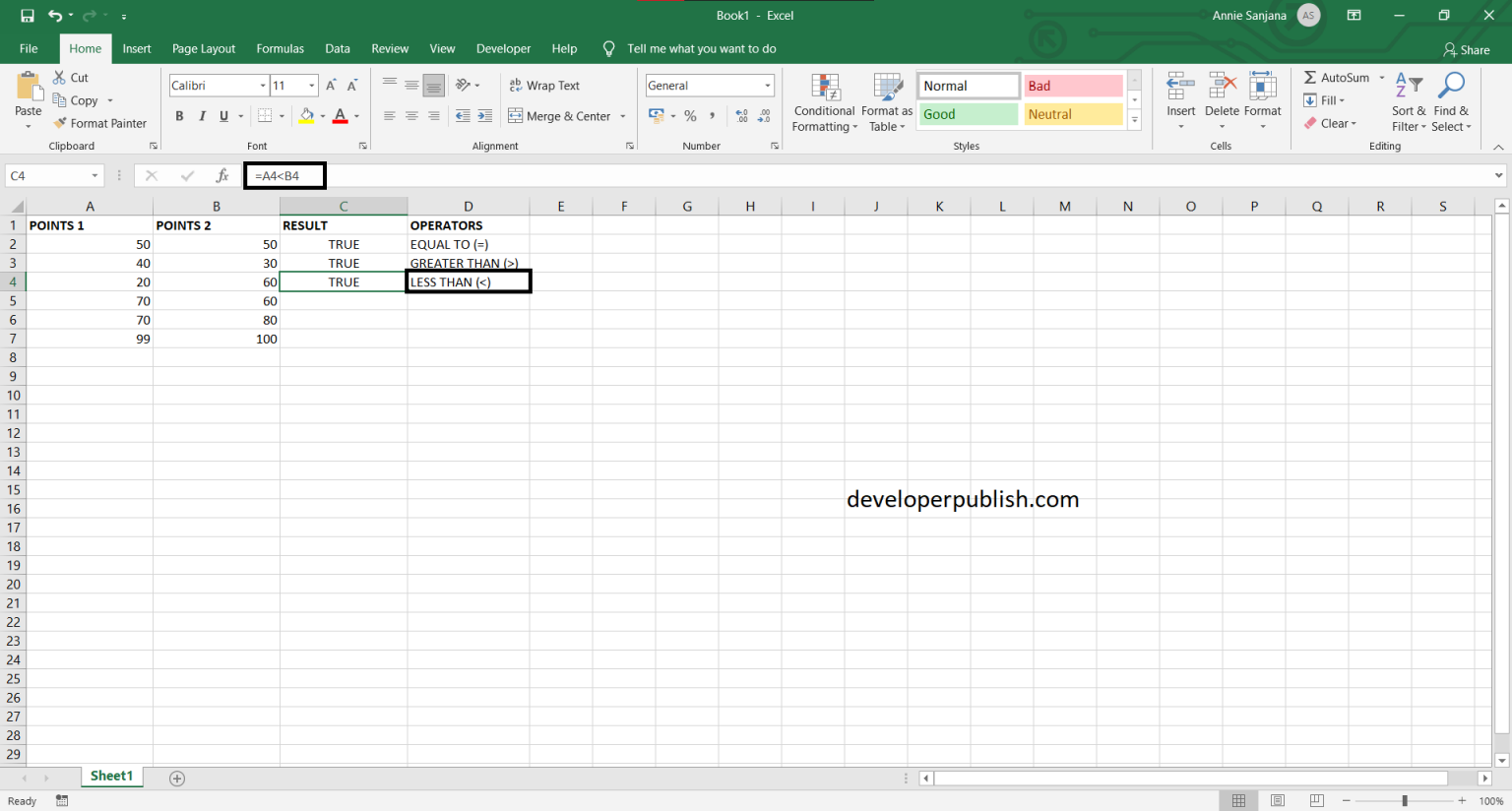Click the Orientation text angle icon
Image resolution: width=1512 pixels, height=811 pixels.
point(464,86)
